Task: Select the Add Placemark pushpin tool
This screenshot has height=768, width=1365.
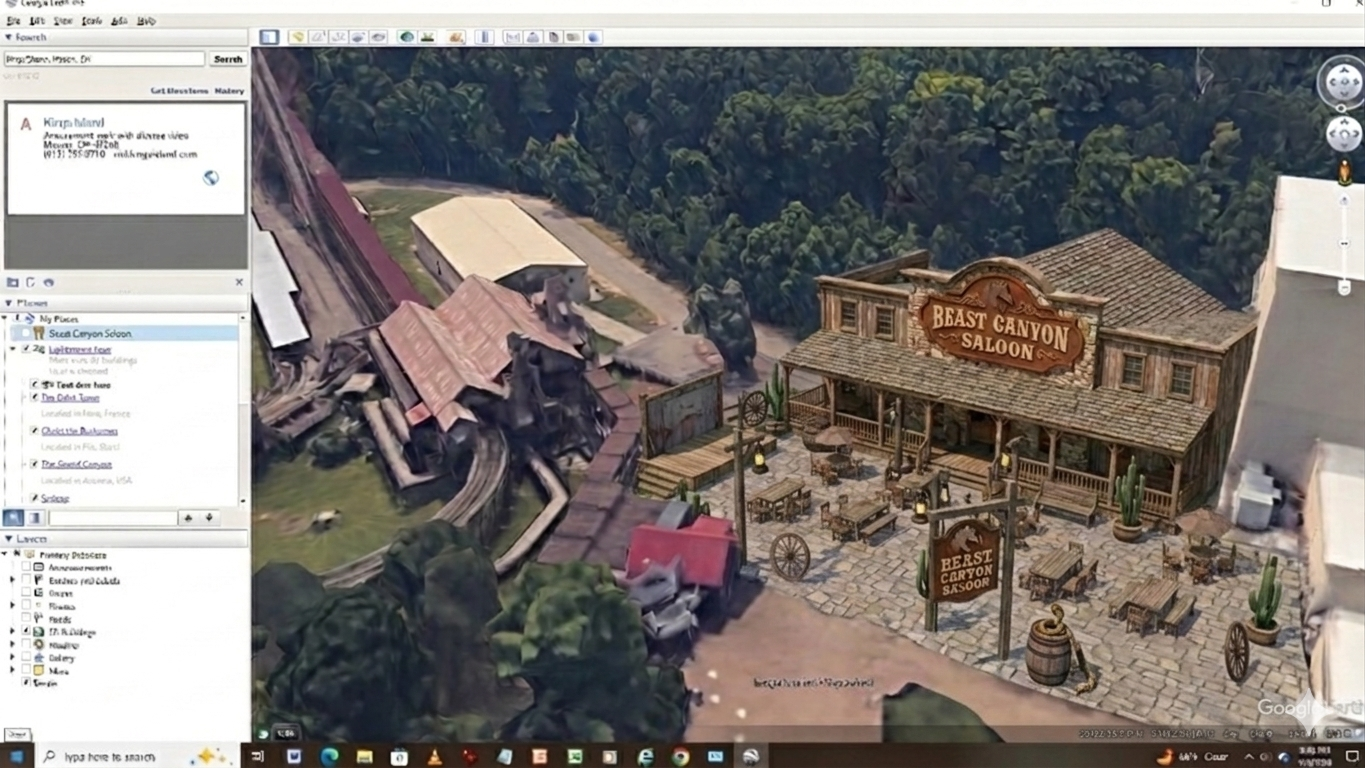Action: coord(297,37)
